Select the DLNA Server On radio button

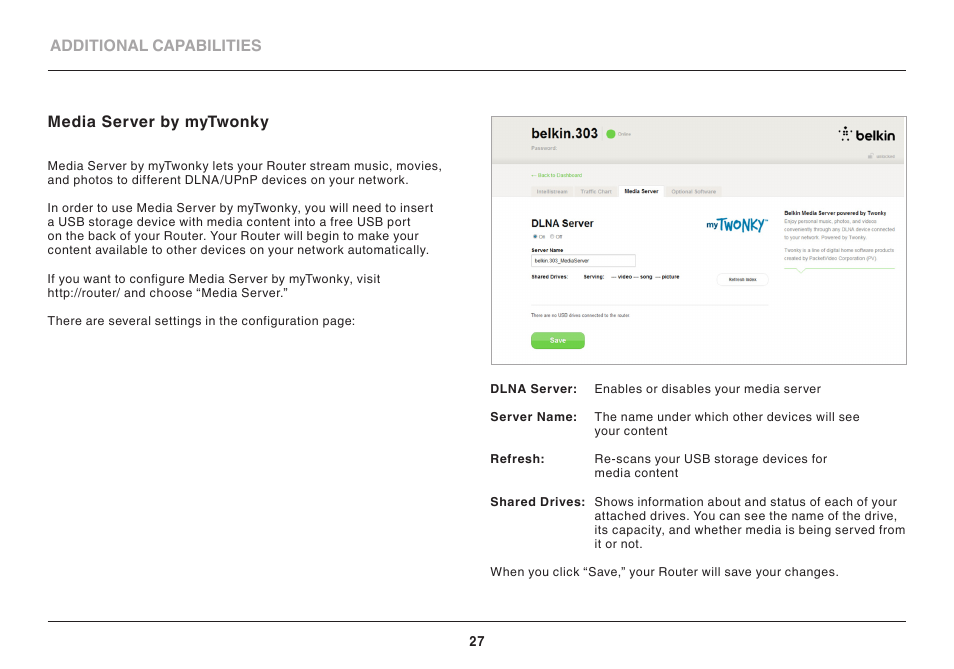pos(535,237)
